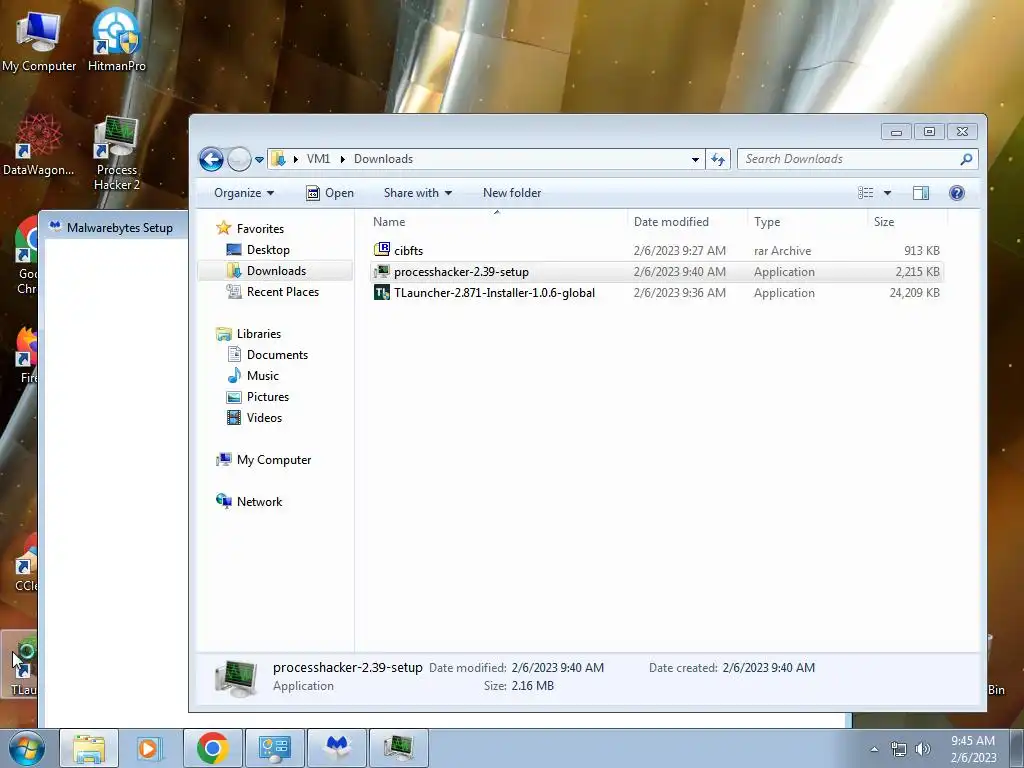Sort by the Date modified column header
This screenshot has width=1024, height=768.
click(x=687, y=222)
